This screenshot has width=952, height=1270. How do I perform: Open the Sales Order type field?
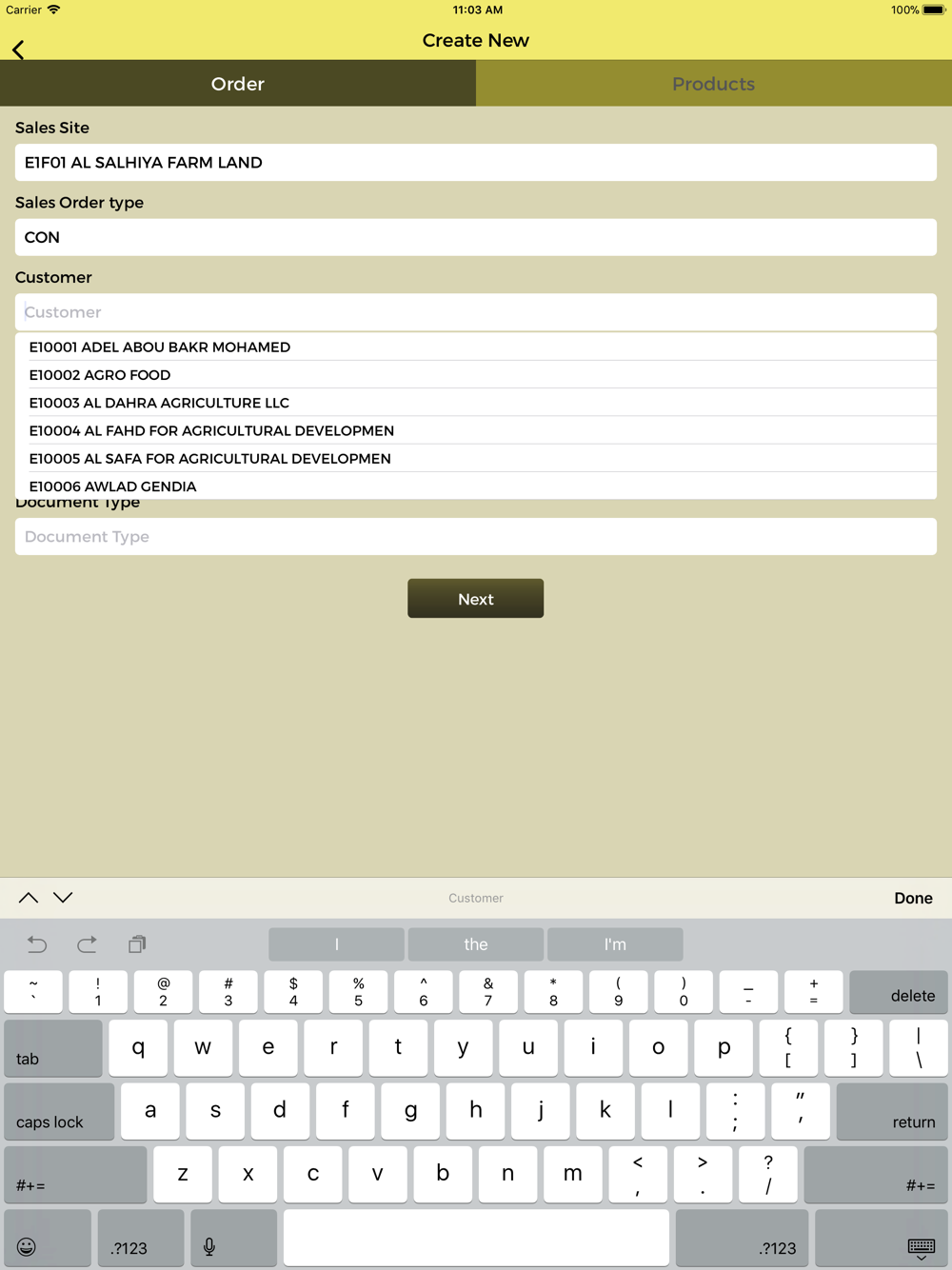476,237
